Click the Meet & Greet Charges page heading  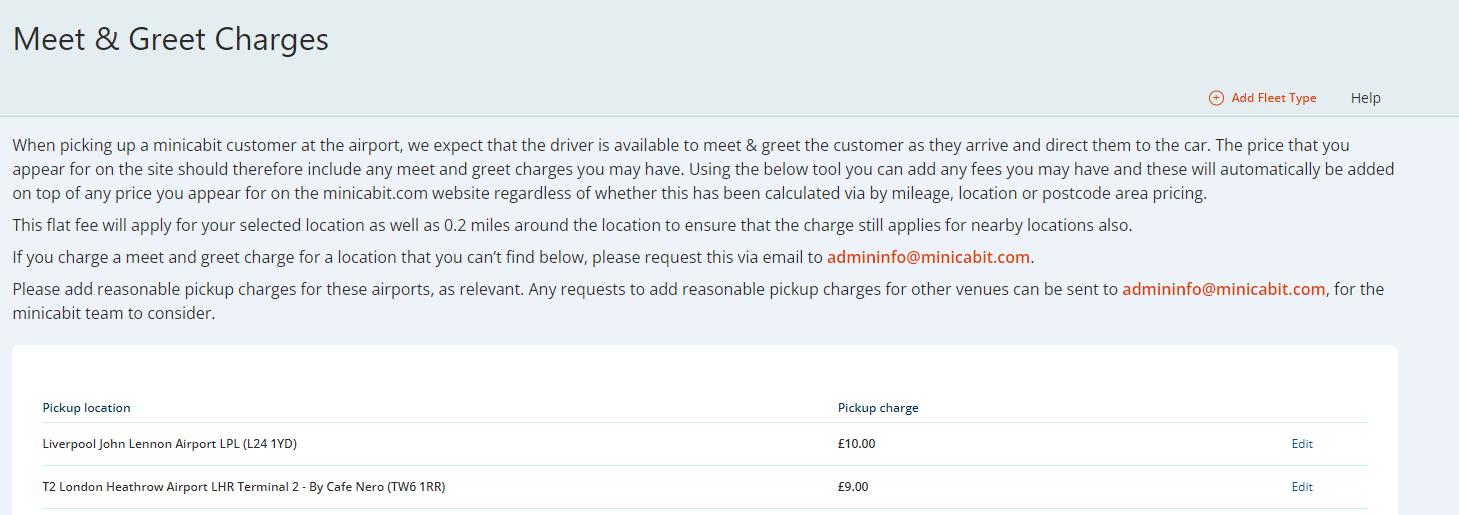(171, 39)
